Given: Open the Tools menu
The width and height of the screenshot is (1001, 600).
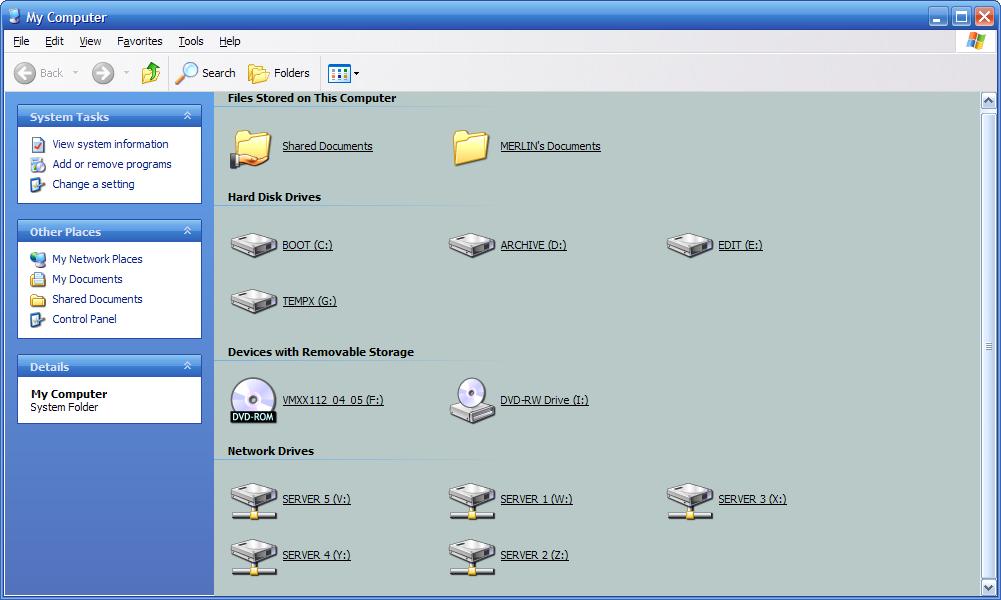Looking at the screenshot, I should click(191, 41).
